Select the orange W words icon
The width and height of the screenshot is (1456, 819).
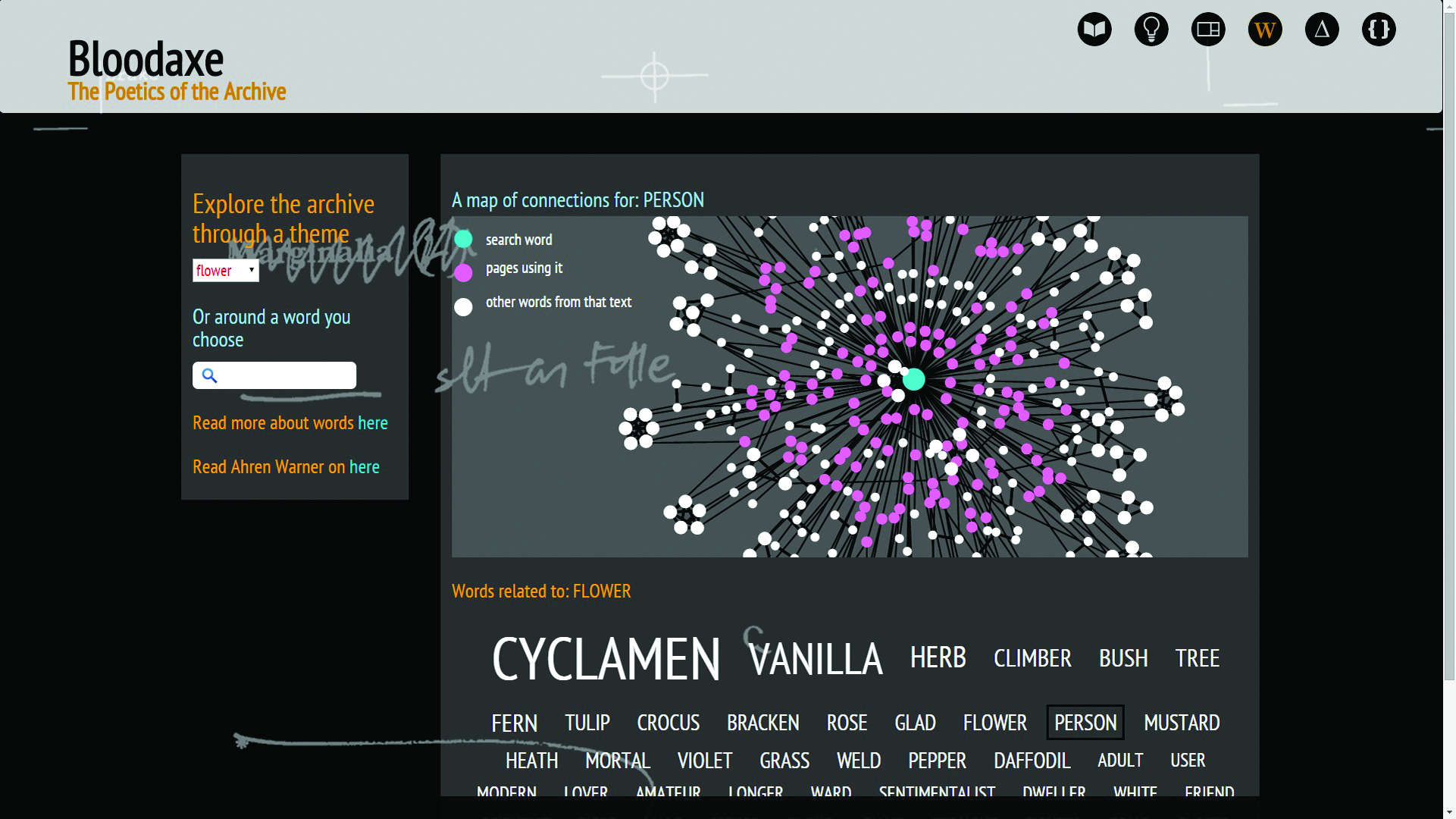click(x=1264, y=30)
